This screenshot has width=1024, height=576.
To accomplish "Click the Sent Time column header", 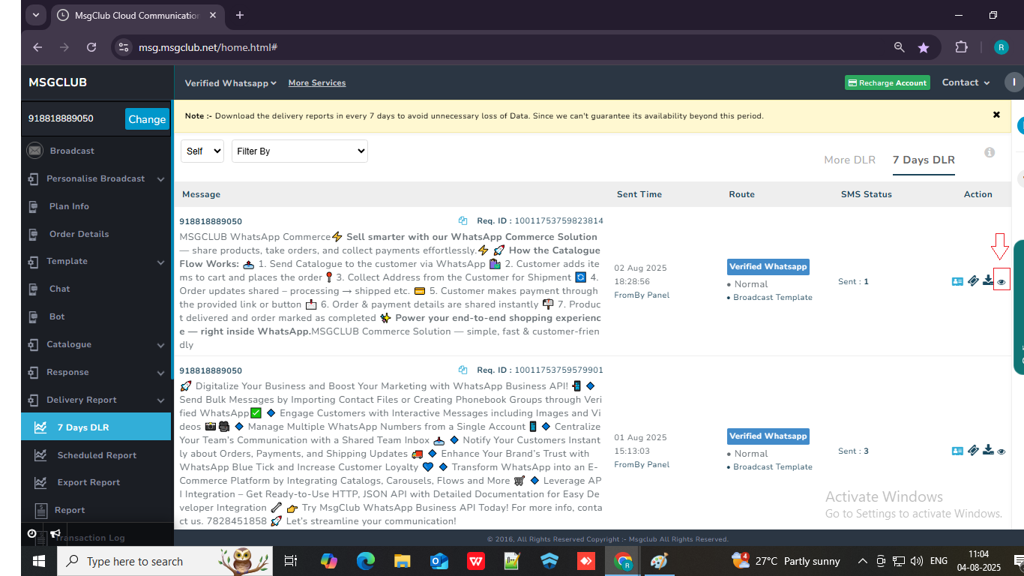I will [x=639, y=195].
